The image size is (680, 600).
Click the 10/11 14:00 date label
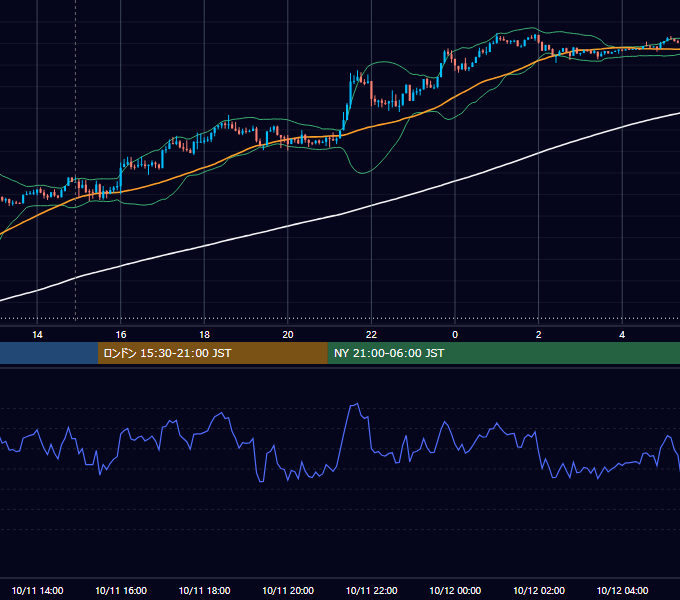[x=37, y=590]
